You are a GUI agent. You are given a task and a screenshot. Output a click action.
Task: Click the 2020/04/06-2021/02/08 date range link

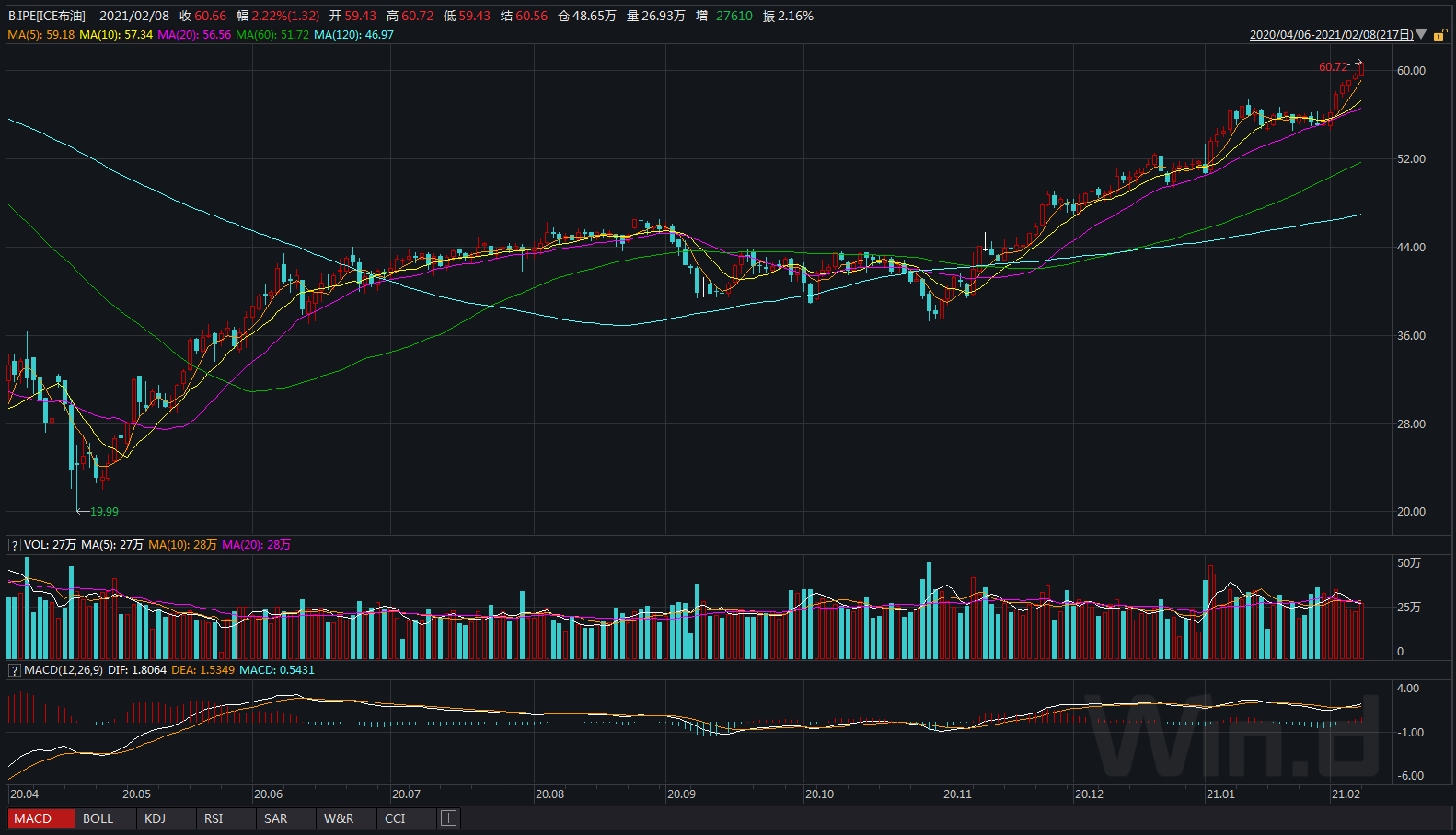1330,35
